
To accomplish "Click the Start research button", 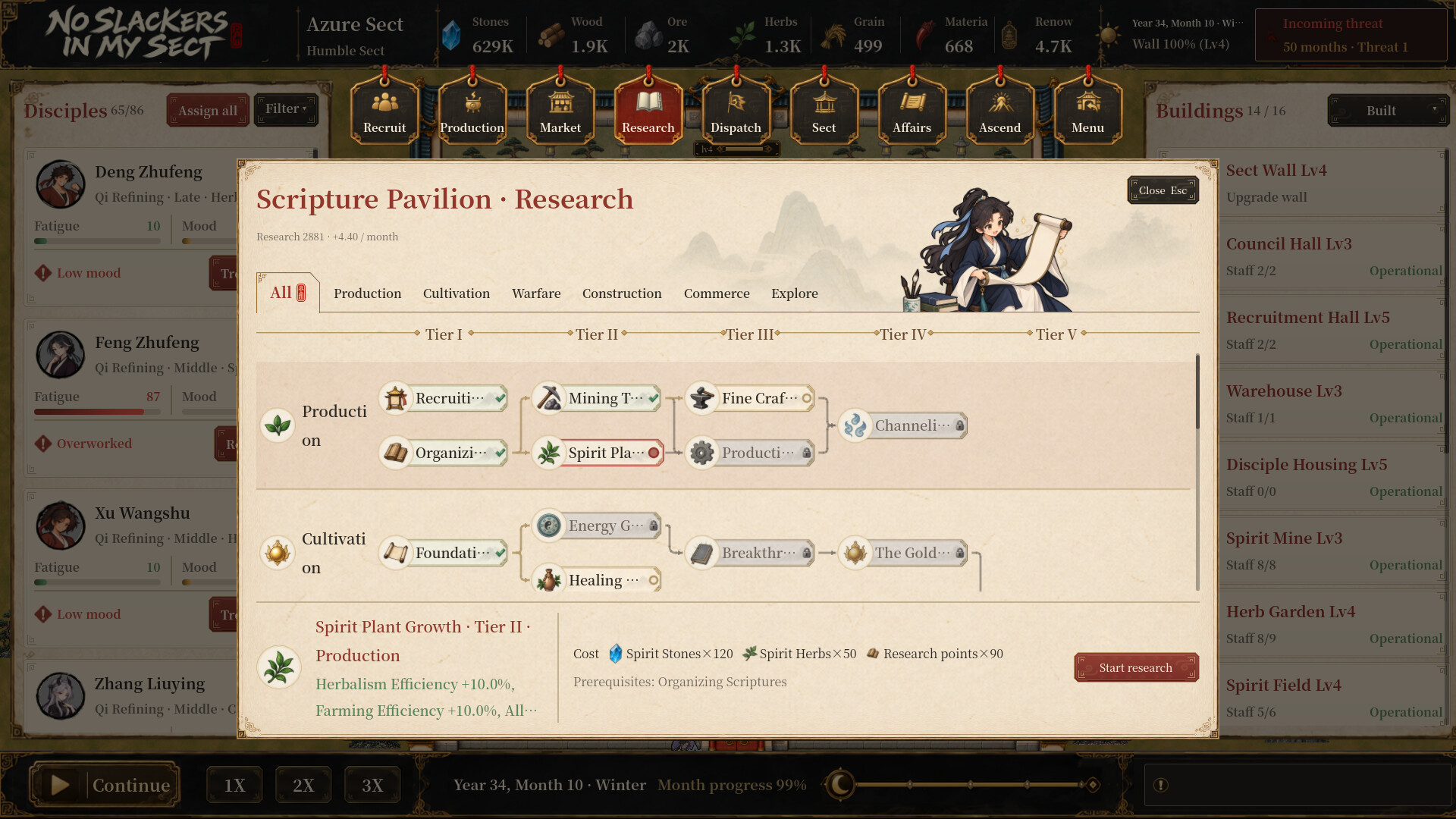I will tap(1136, 667).
